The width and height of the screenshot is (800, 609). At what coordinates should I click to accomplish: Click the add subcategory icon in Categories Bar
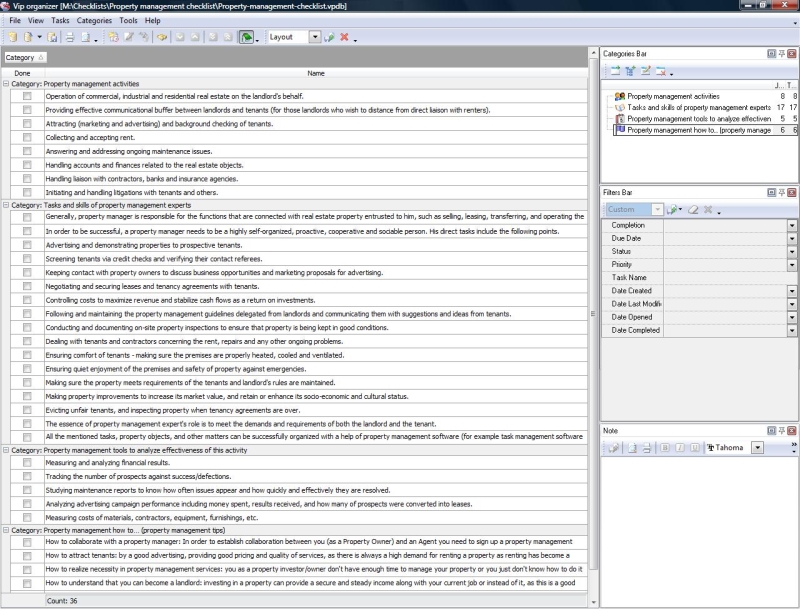tap(630, 72)
